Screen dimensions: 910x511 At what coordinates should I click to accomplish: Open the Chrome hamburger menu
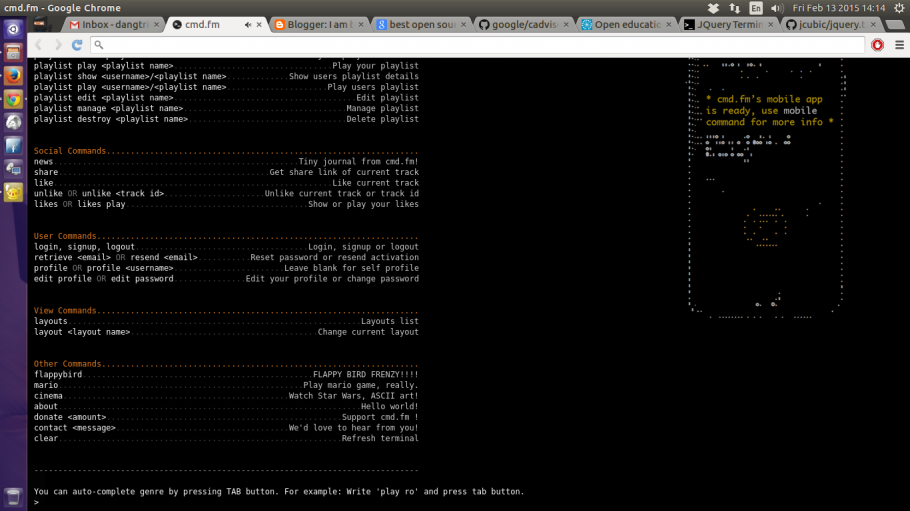pyautogui.click(x=897, y=45)
